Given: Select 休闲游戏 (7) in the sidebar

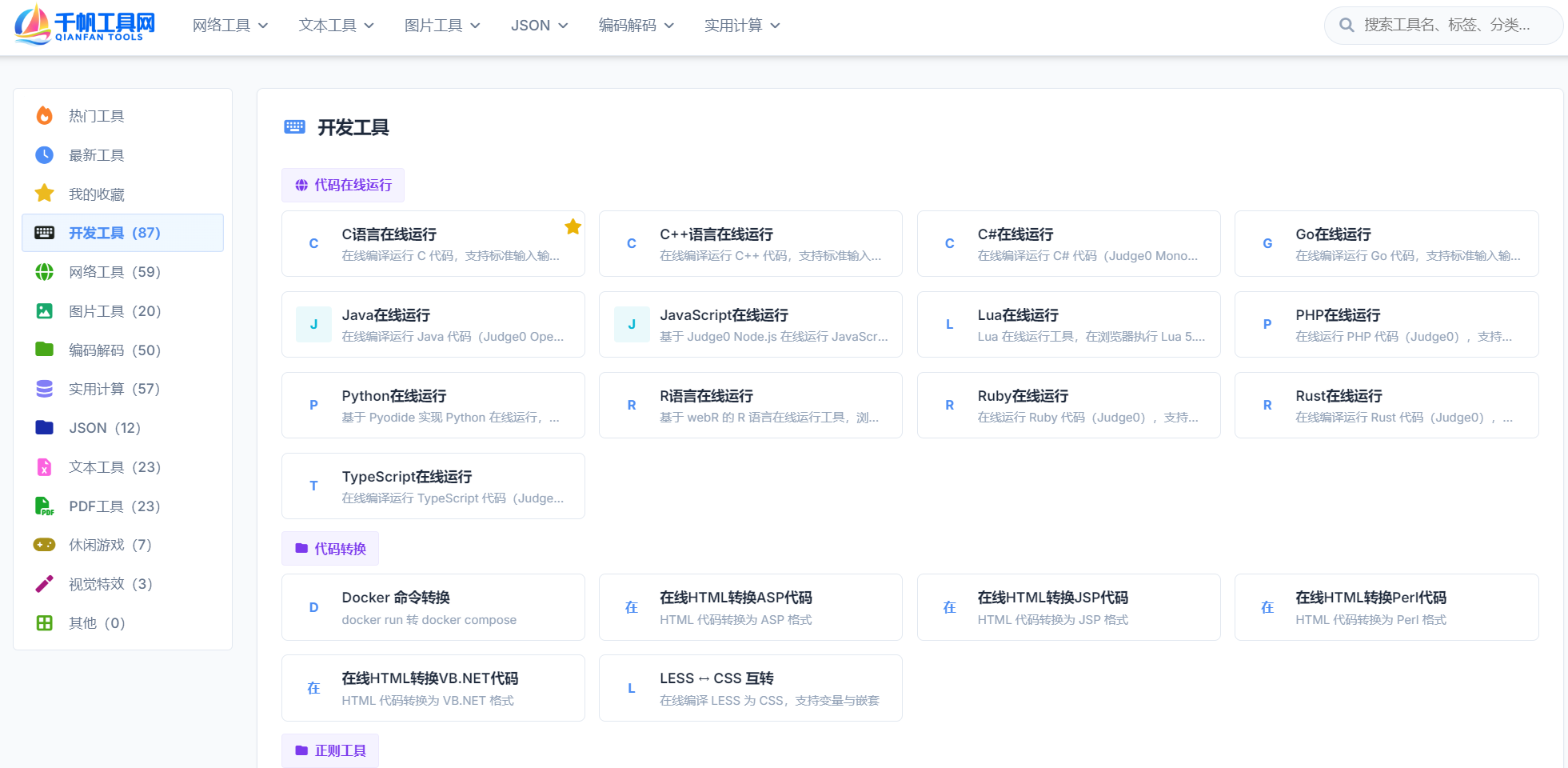Looking at the screenshot, I should pyautogui.click(x=122, y=545).
